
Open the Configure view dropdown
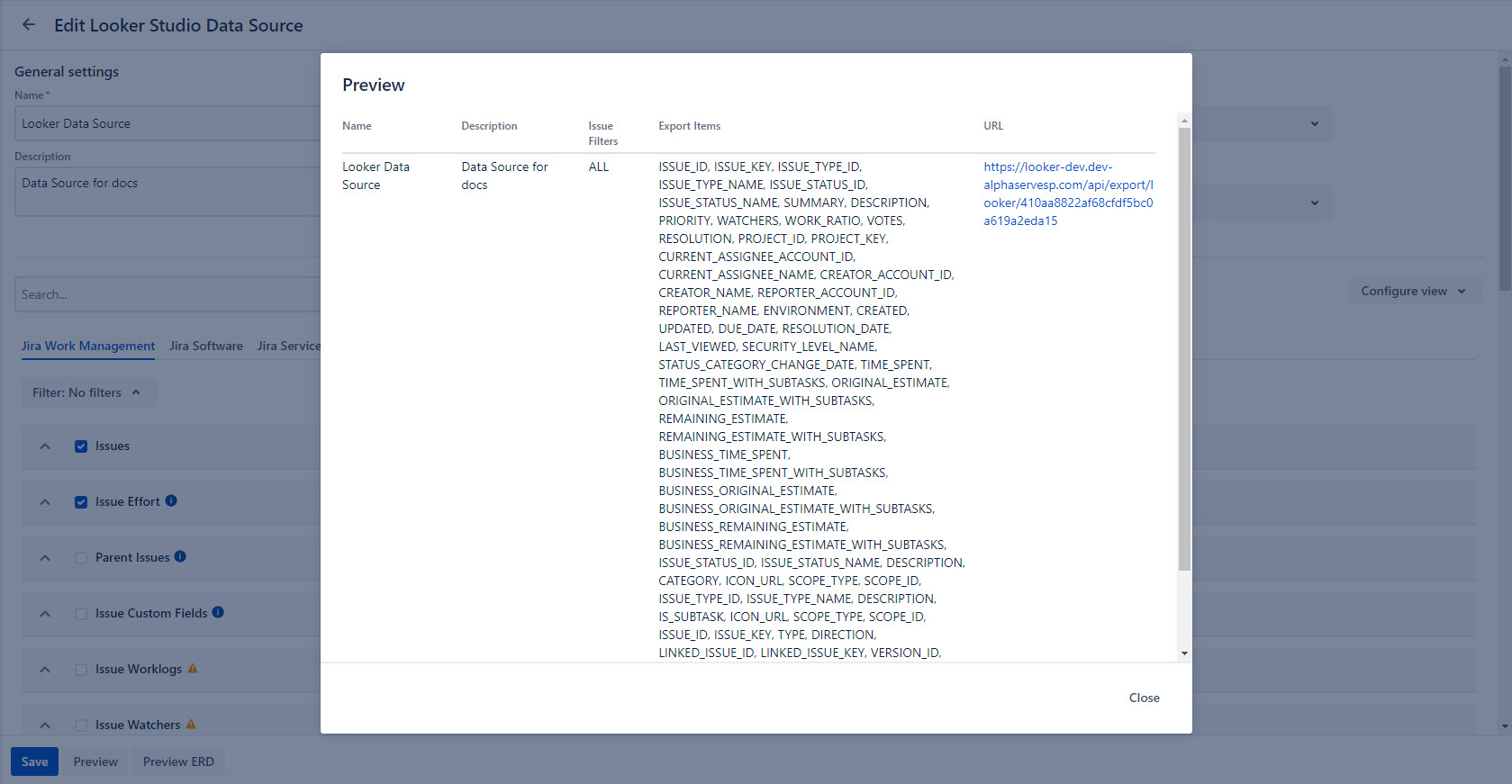coord(1414,292)
